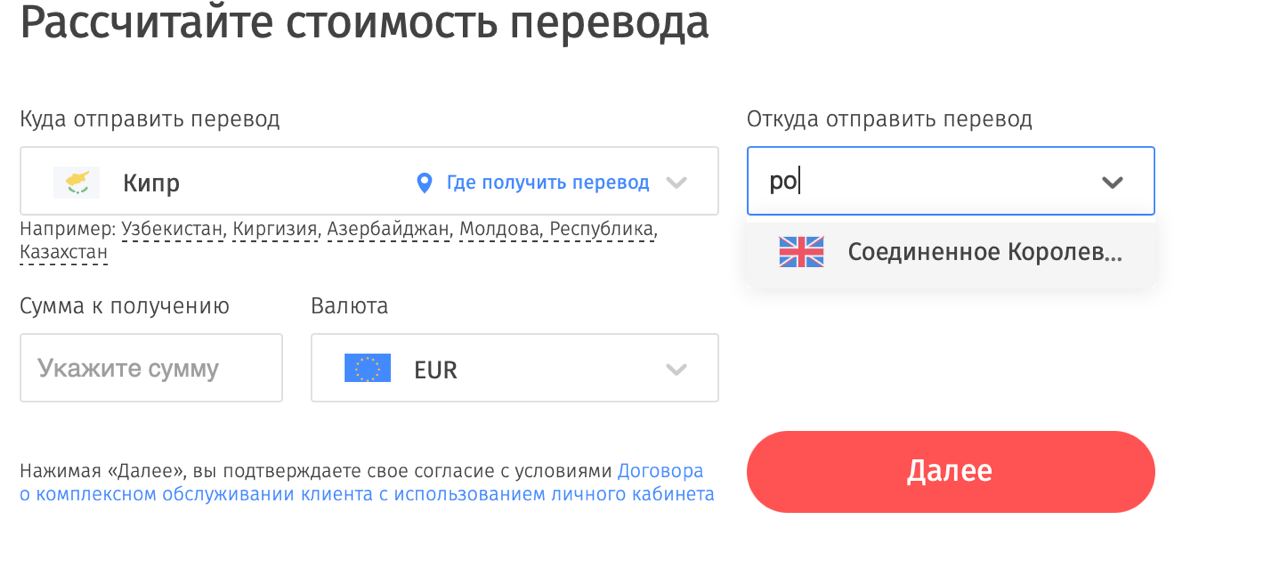Open the EUR currency dropdown arrow

pyautogui.click(x=677, y=369)
